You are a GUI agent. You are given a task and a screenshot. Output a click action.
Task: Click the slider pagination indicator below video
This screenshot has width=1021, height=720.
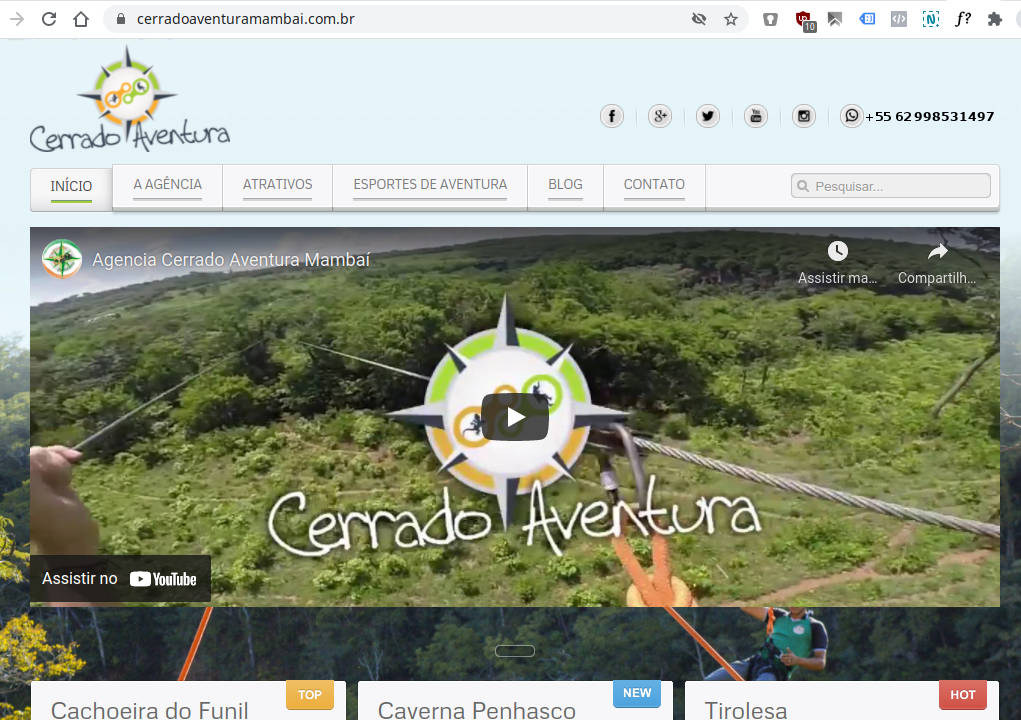pyautogui.click(x=514, y=651)
